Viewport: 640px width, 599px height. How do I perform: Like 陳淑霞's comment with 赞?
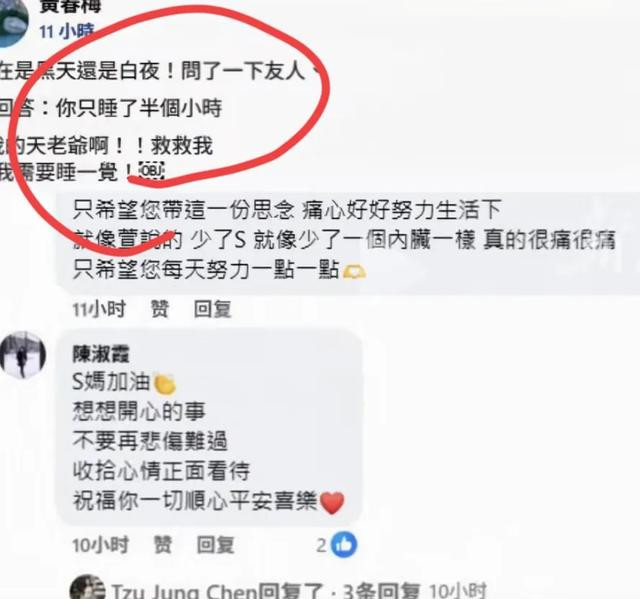click(x=162, y=545)
